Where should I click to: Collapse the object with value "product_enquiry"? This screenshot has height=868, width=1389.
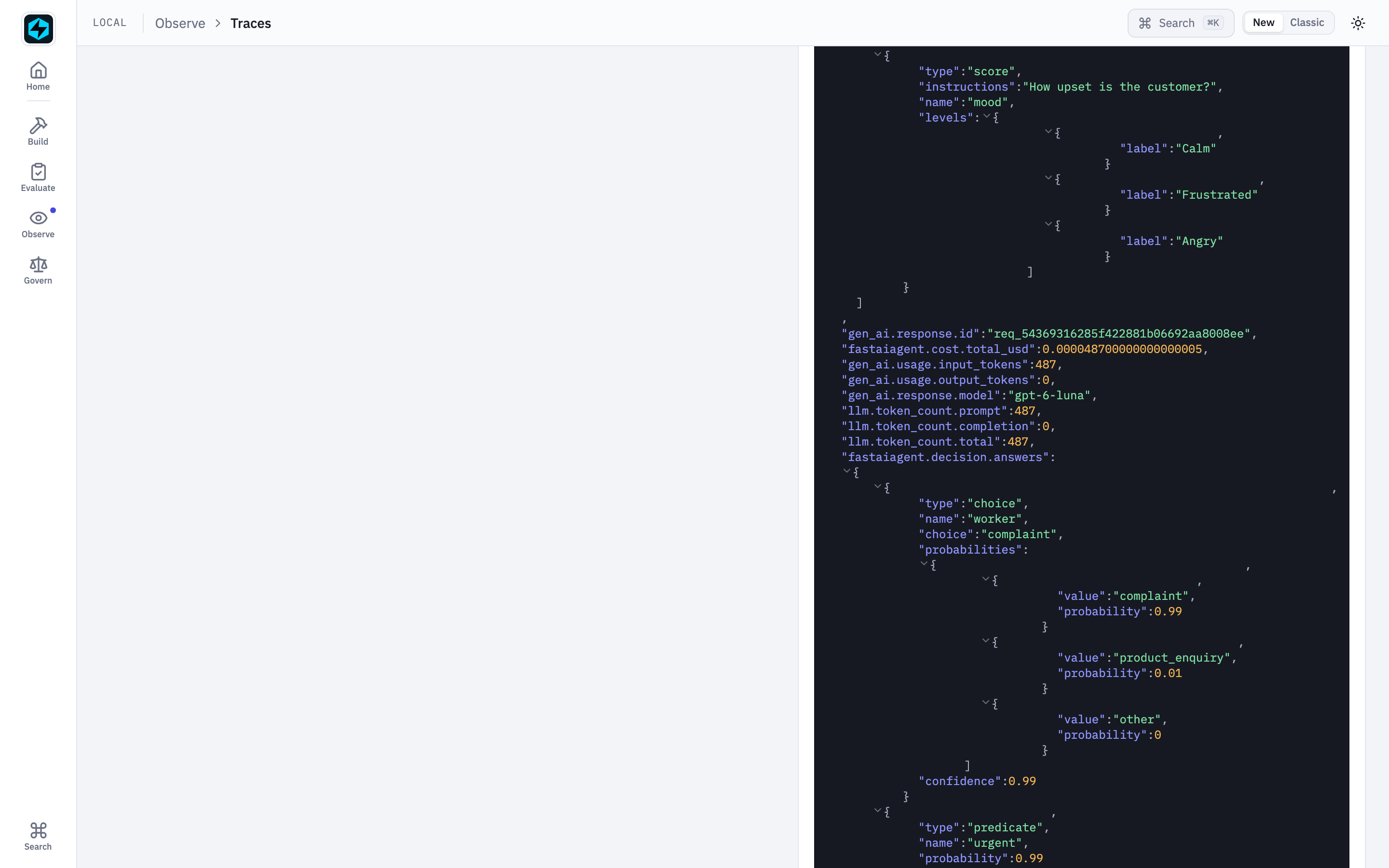[x=985, y=641]
